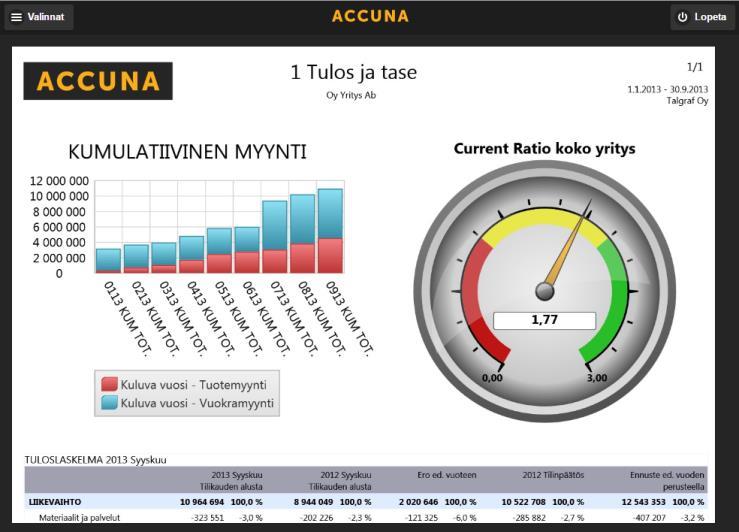The width and height of the screenshot is (739, 532).
Task: Click 'Current Ratio koko yritys' gauge title
Action: click(x=544, y=148)
